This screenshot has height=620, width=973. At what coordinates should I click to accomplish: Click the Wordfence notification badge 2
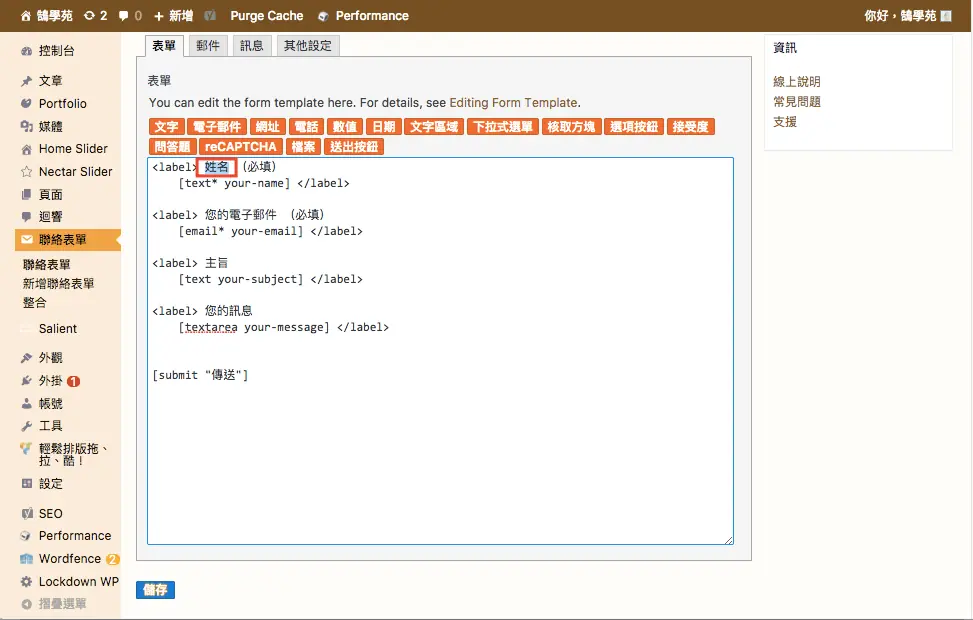(112, 559)
